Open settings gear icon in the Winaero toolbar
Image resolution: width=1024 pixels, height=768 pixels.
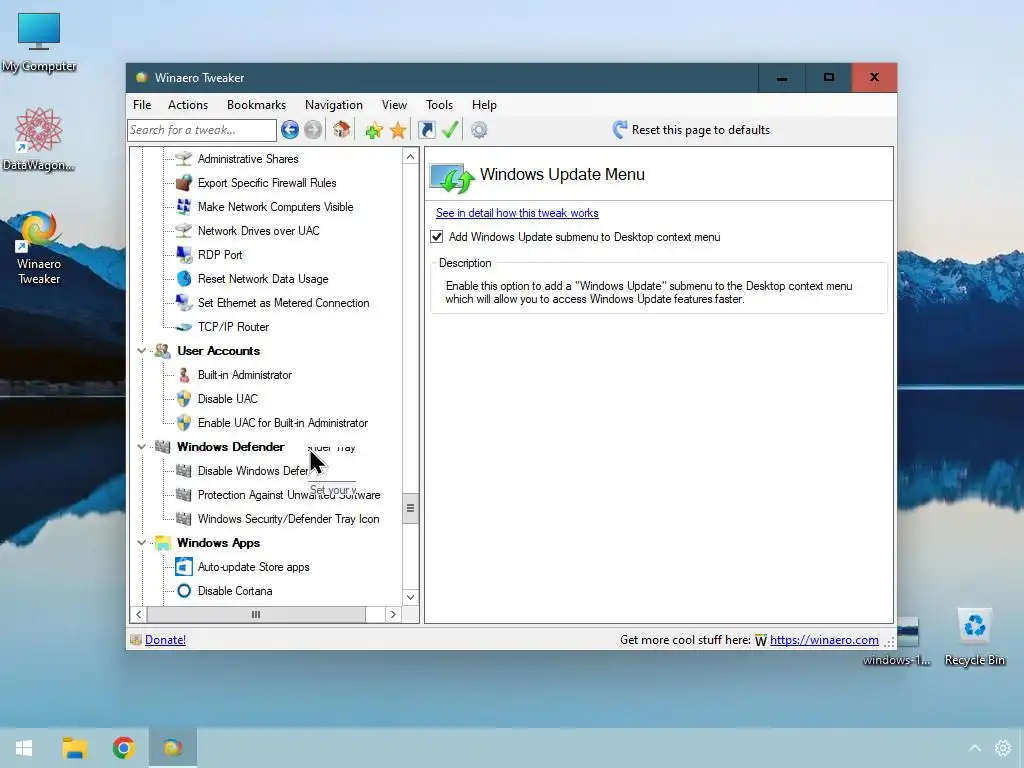coord(479,130)
